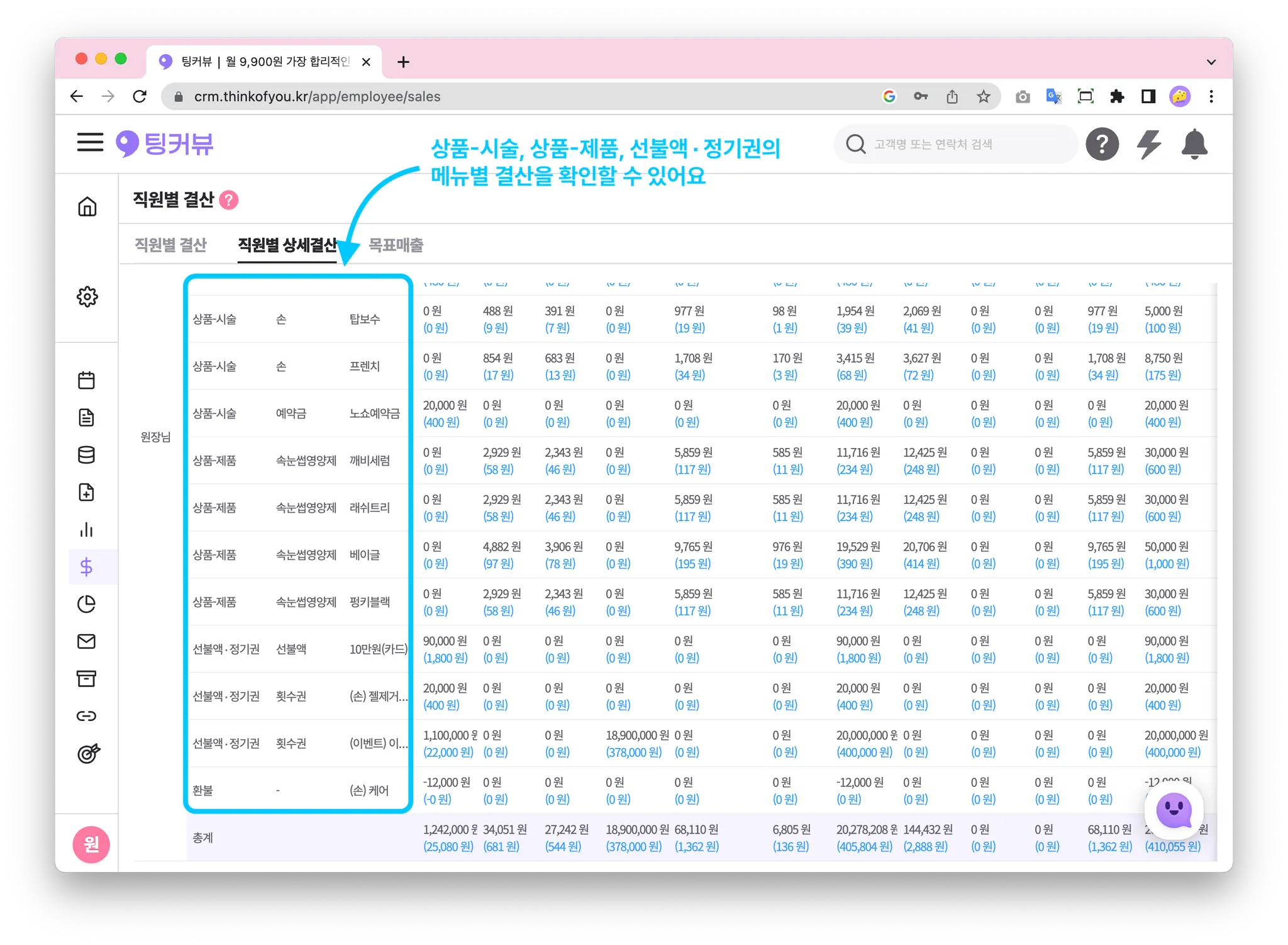This screenshot has height=945, width=1288.
Task: Open the pie chart sidebar icon
Action: tap(87, 604)
